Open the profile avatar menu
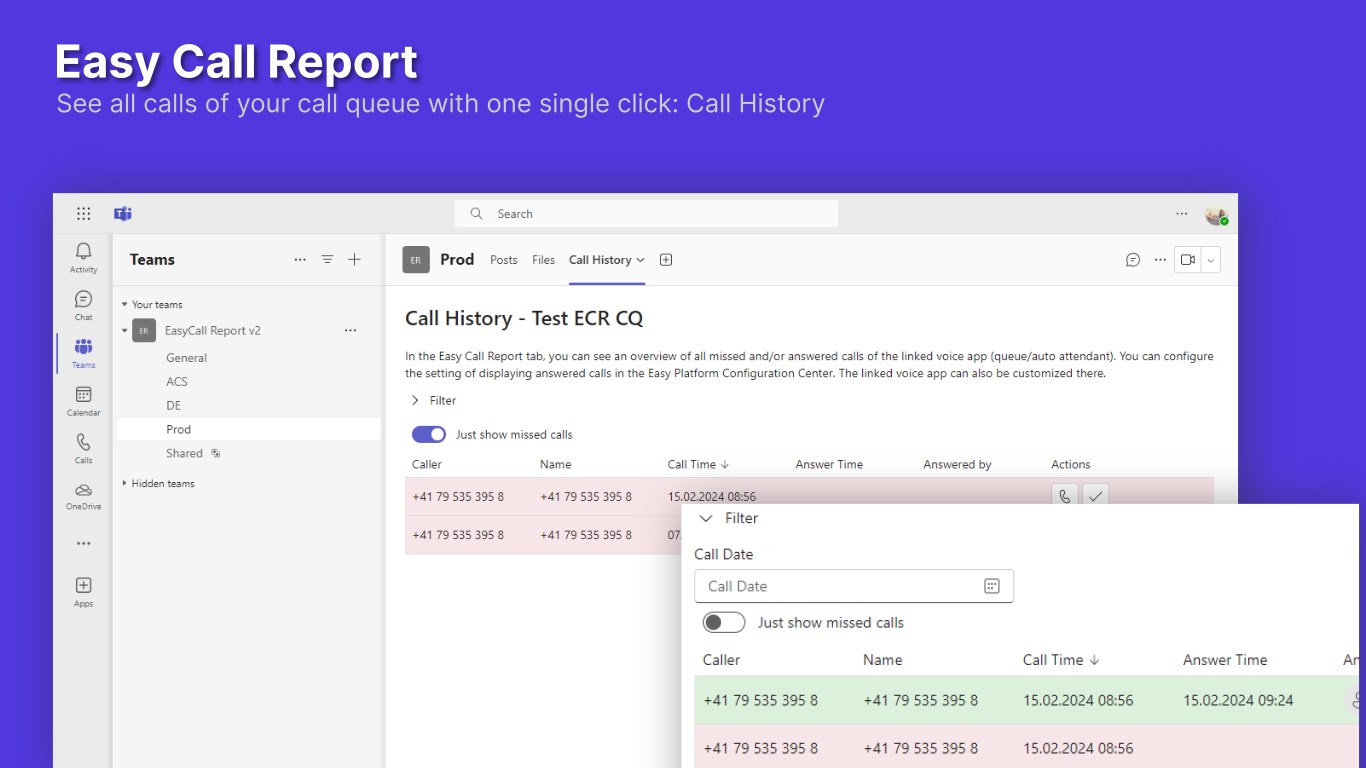Viewport: 1366px width, 768px height. pyautogui.click(x=1216, y=214)
